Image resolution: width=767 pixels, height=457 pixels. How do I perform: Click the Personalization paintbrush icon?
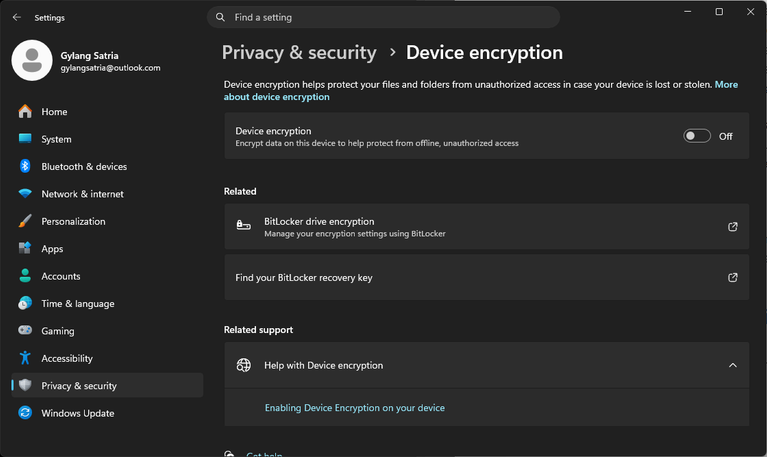[25, 221]
